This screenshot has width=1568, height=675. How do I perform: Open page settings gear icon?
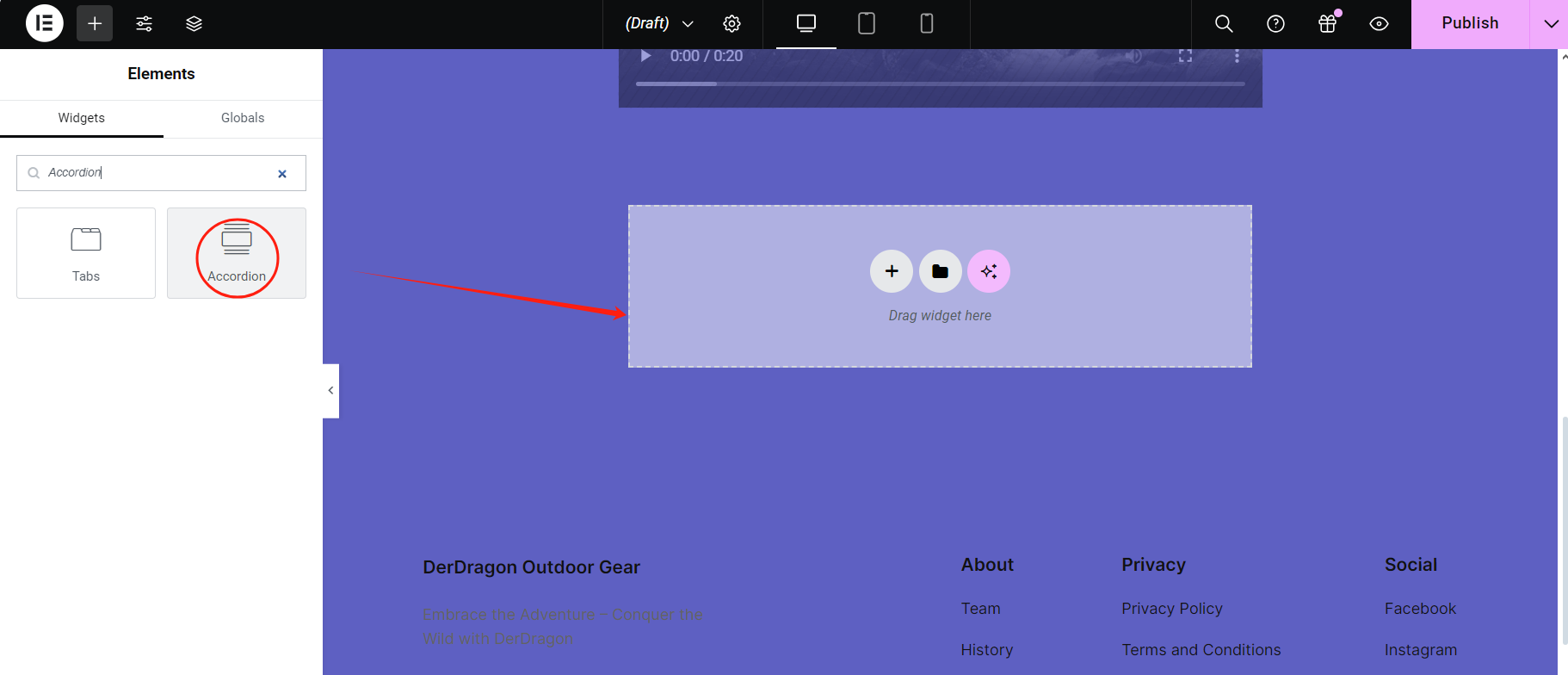tap(732, 23)
